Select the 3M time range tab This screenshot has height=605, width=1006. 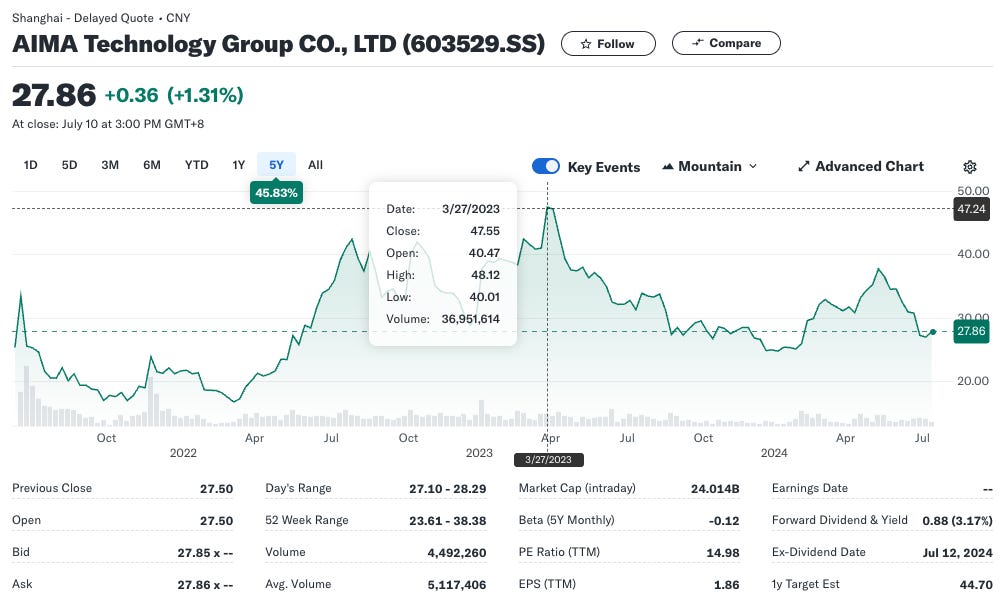(110, 165)
